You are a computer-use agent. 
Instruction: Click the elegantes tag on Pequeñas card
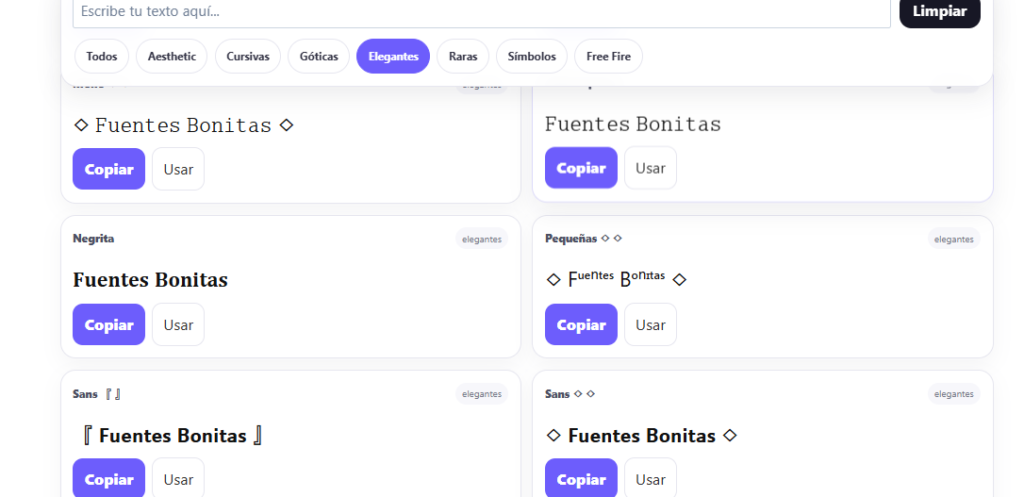954,239
